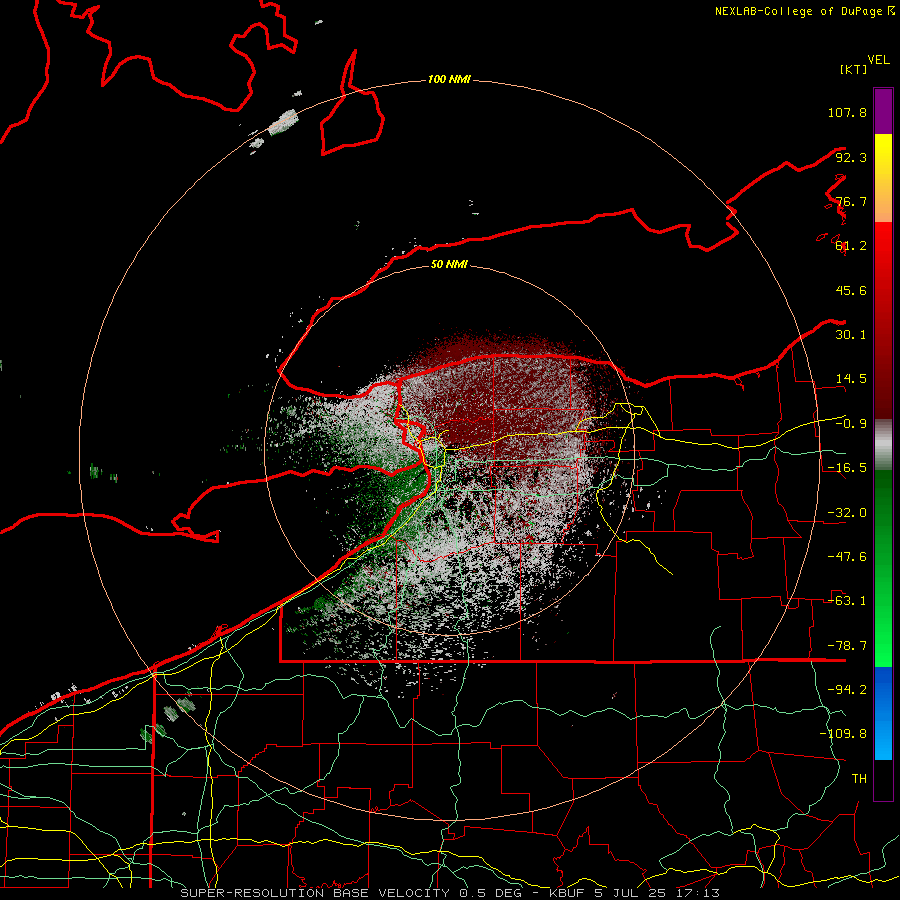Click the 100 NMI range ring label
This screenshot has height=900, width=900.
[449, 79]
